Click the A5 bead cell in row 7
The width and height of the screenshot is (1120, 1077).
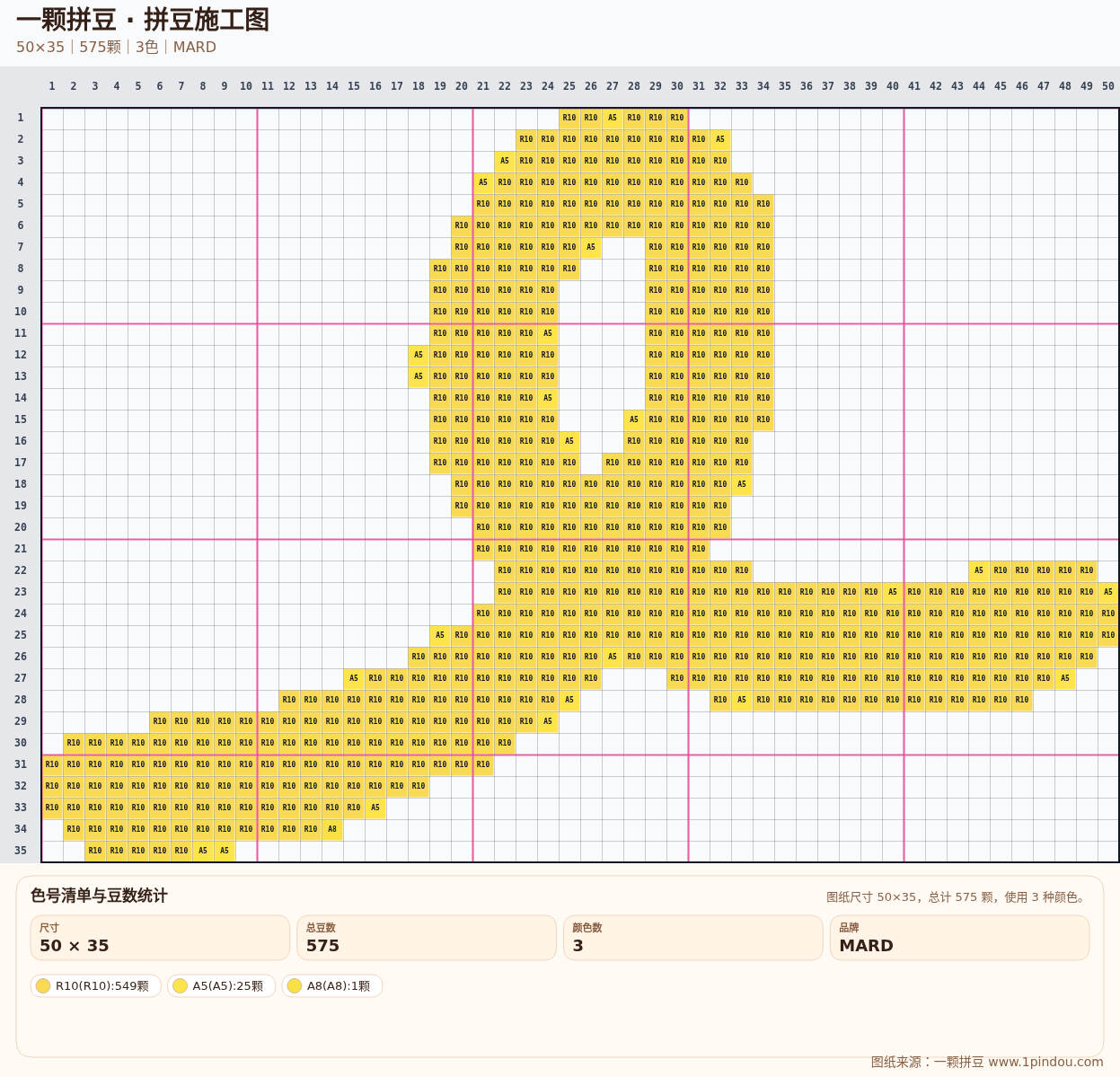[x=591, y=247]
